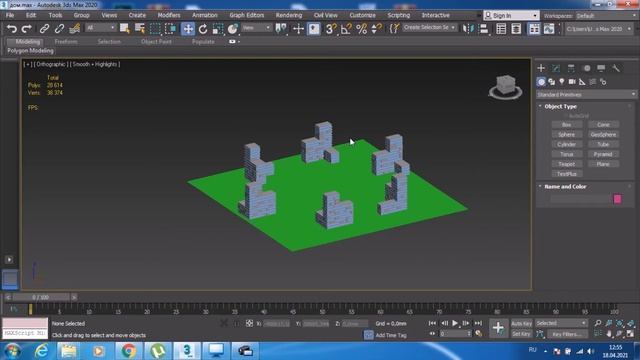Go to the end frame button
This screenshot has height=360, width=640.
pos(478,323)
